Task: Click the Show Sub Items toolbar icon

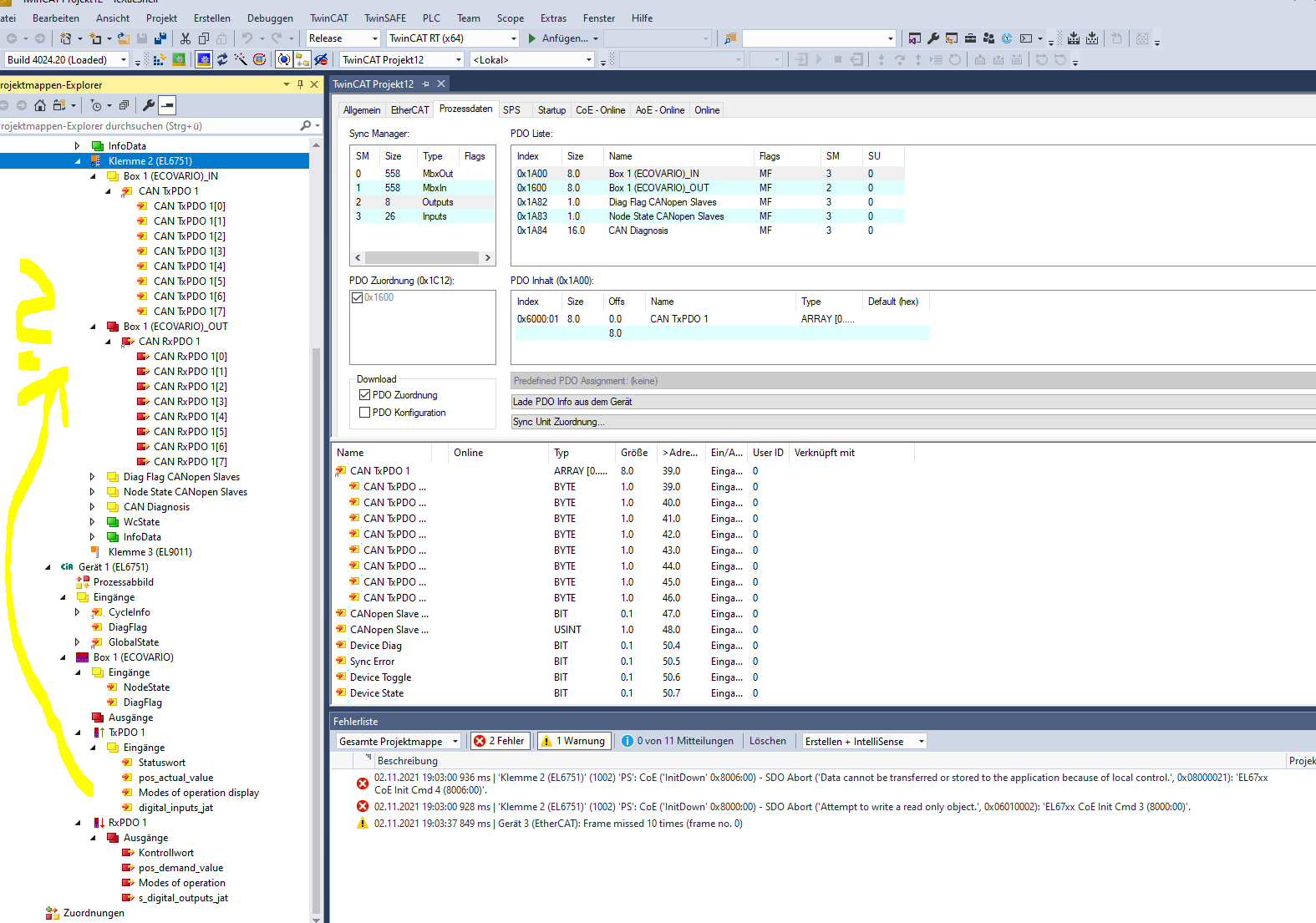Action: coord(302,59)
